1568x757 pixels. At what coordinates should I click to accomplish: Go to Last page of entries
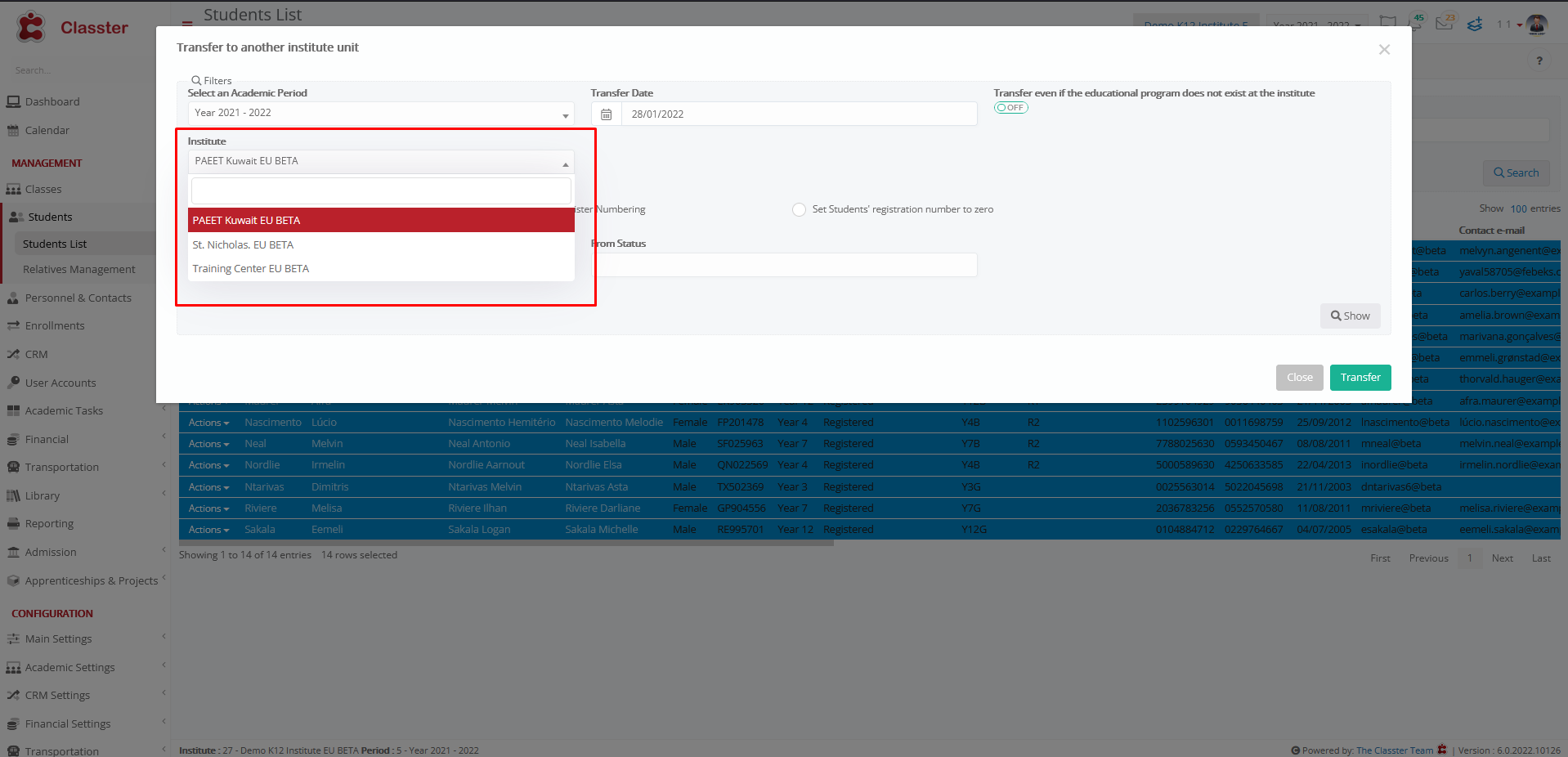1541,558
